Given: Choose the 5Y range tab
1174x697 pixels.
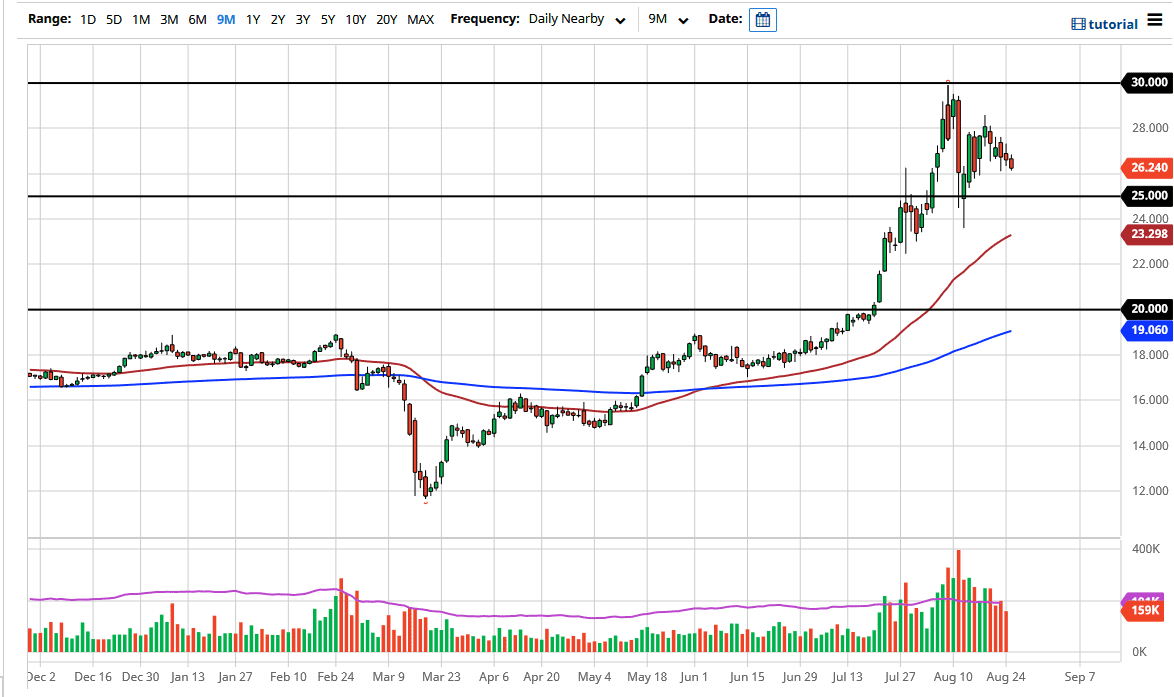Looking at the screenshot, I should [328, 19].
